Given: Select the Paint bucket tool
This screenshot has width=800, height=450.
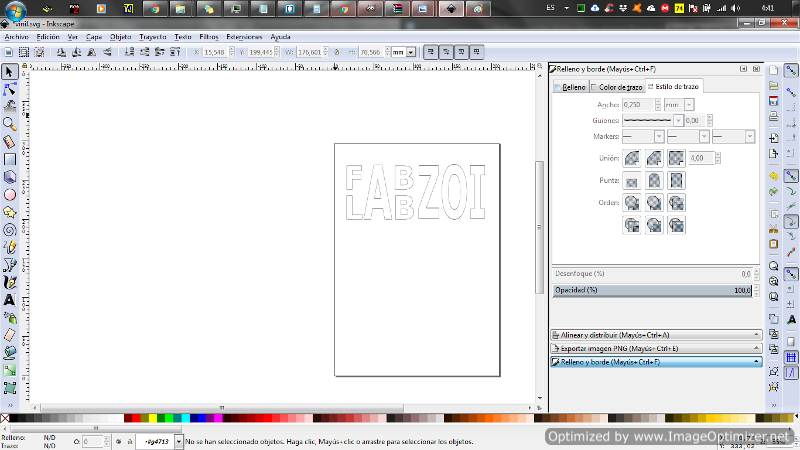Looking at the screenshot, I should (x=9, y=353).
